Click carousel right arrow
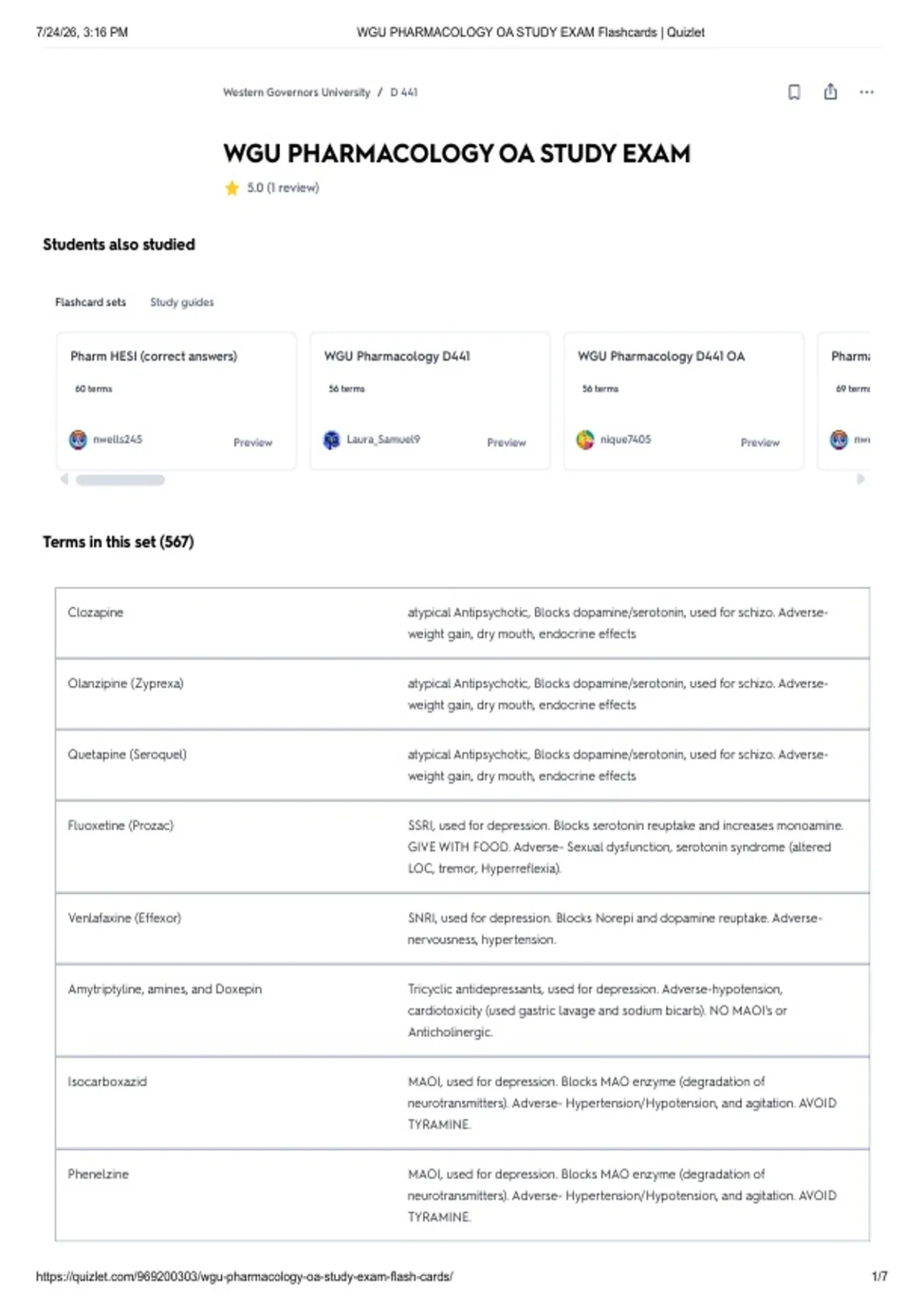 tap(861, 479)
